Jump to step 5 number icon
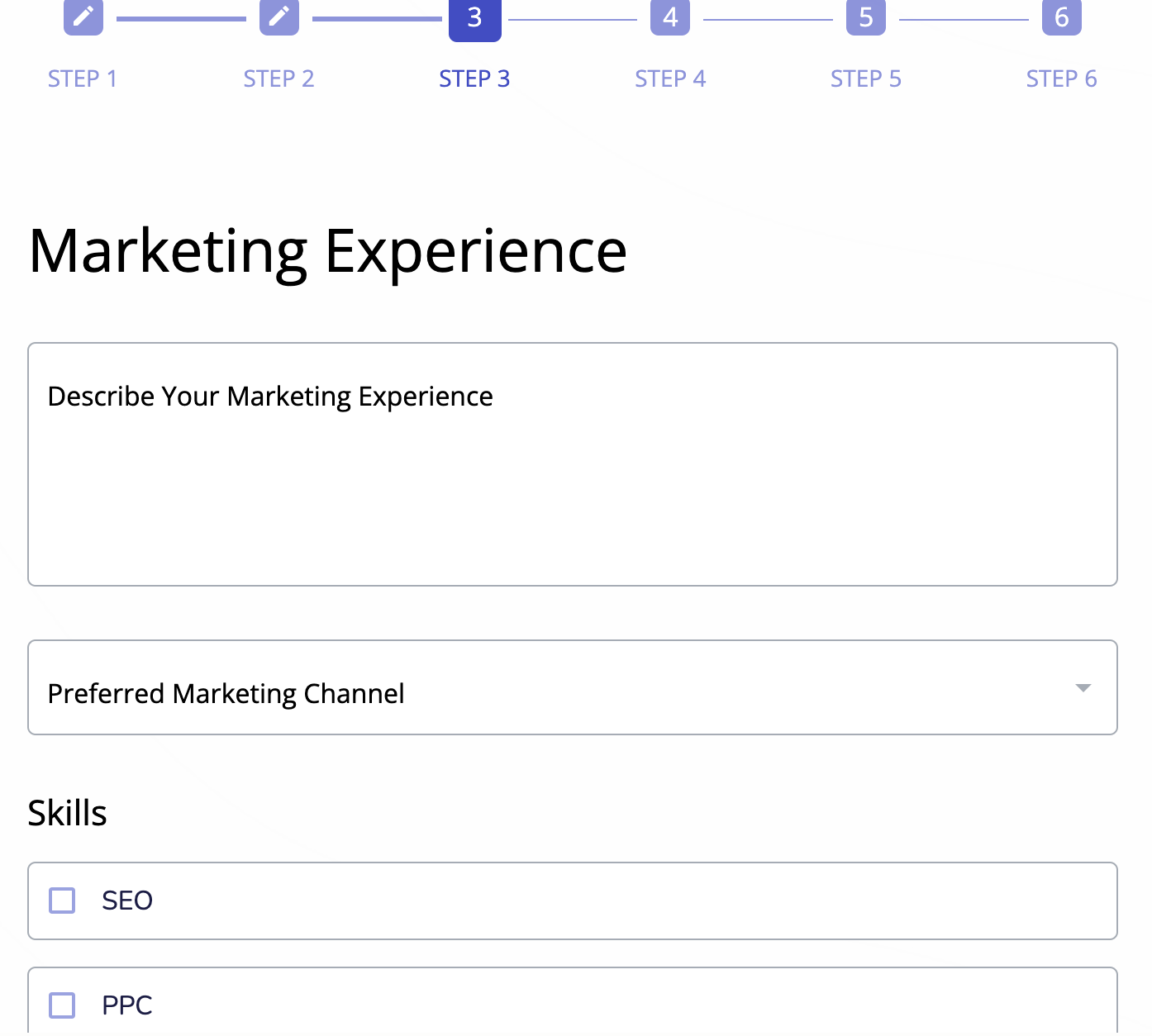Image resolution: width=1152 pixels, height=1036 pixels. (x=866, y=17)
